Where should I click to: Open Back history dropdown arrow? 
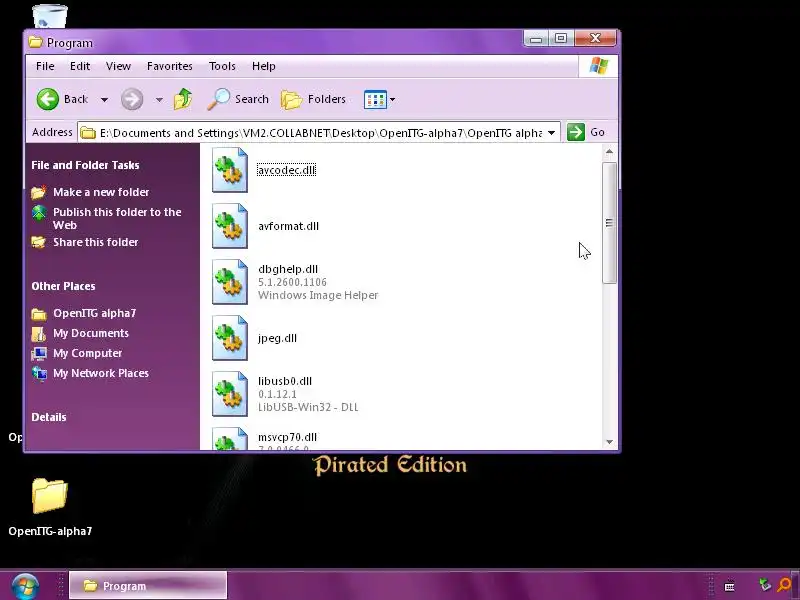104,99
